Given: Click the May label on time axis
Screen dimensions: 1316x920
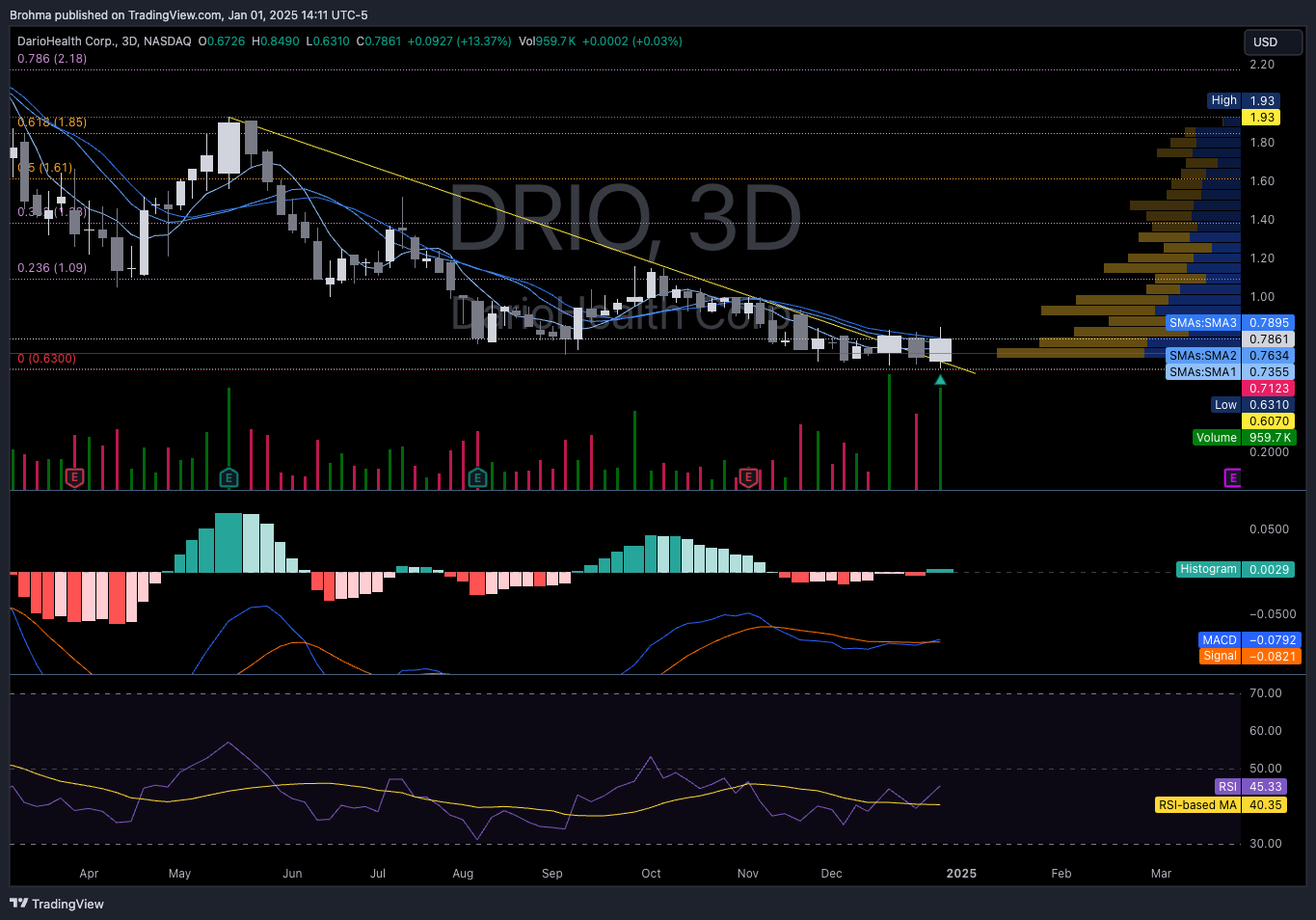Looking at the screenshot, I should pos(179,874).
